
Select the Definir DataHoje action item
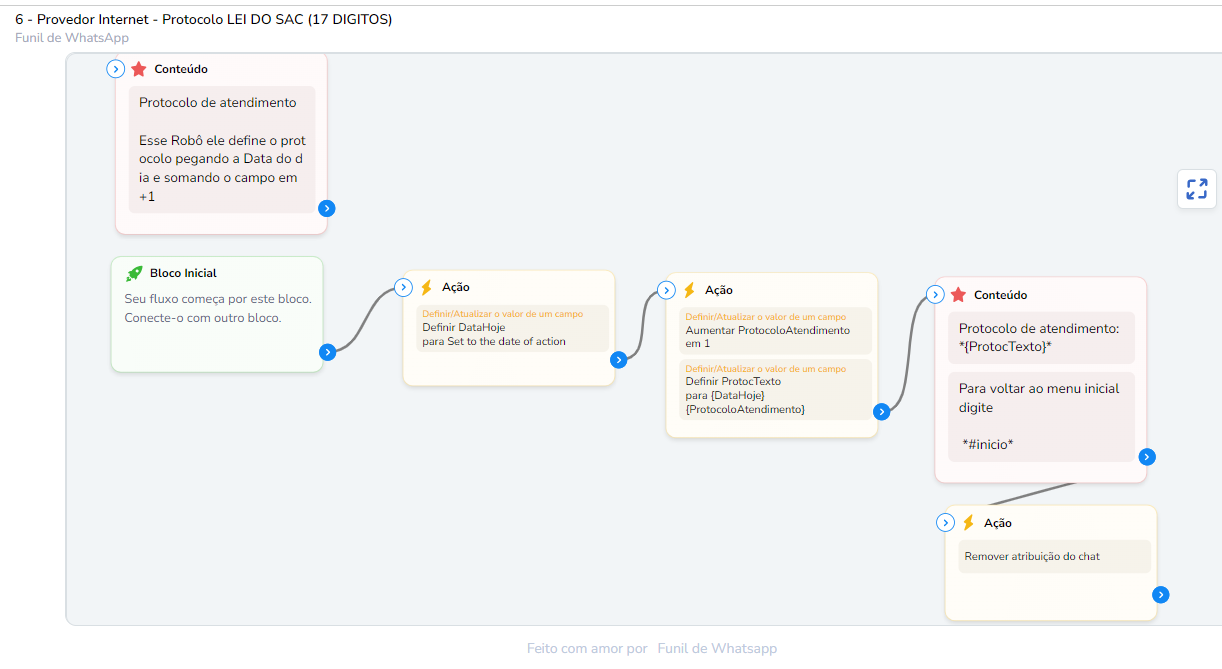(x=513, y=328)
